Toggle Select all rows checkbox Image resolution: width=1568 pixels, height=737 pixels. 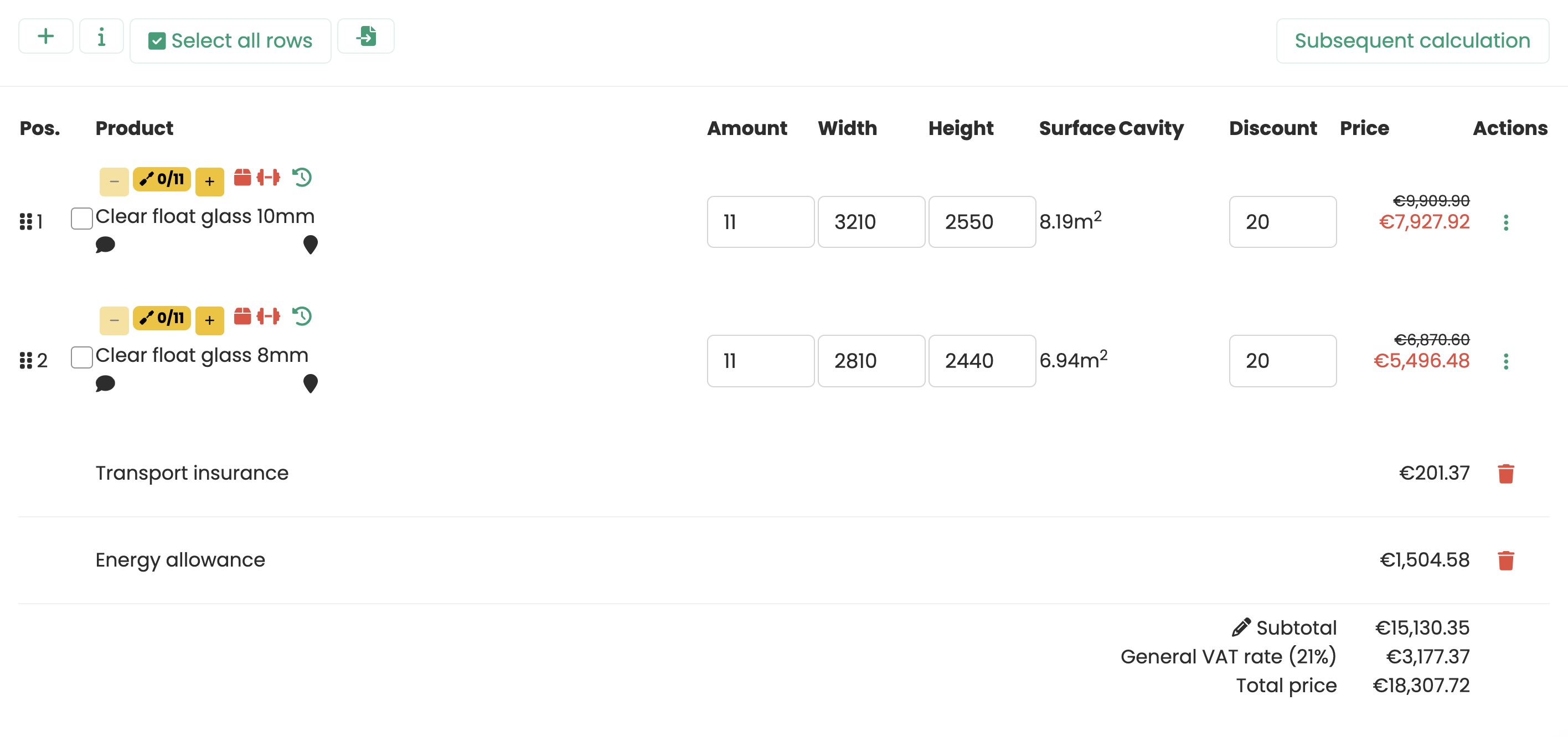click(x=157, y=41)
